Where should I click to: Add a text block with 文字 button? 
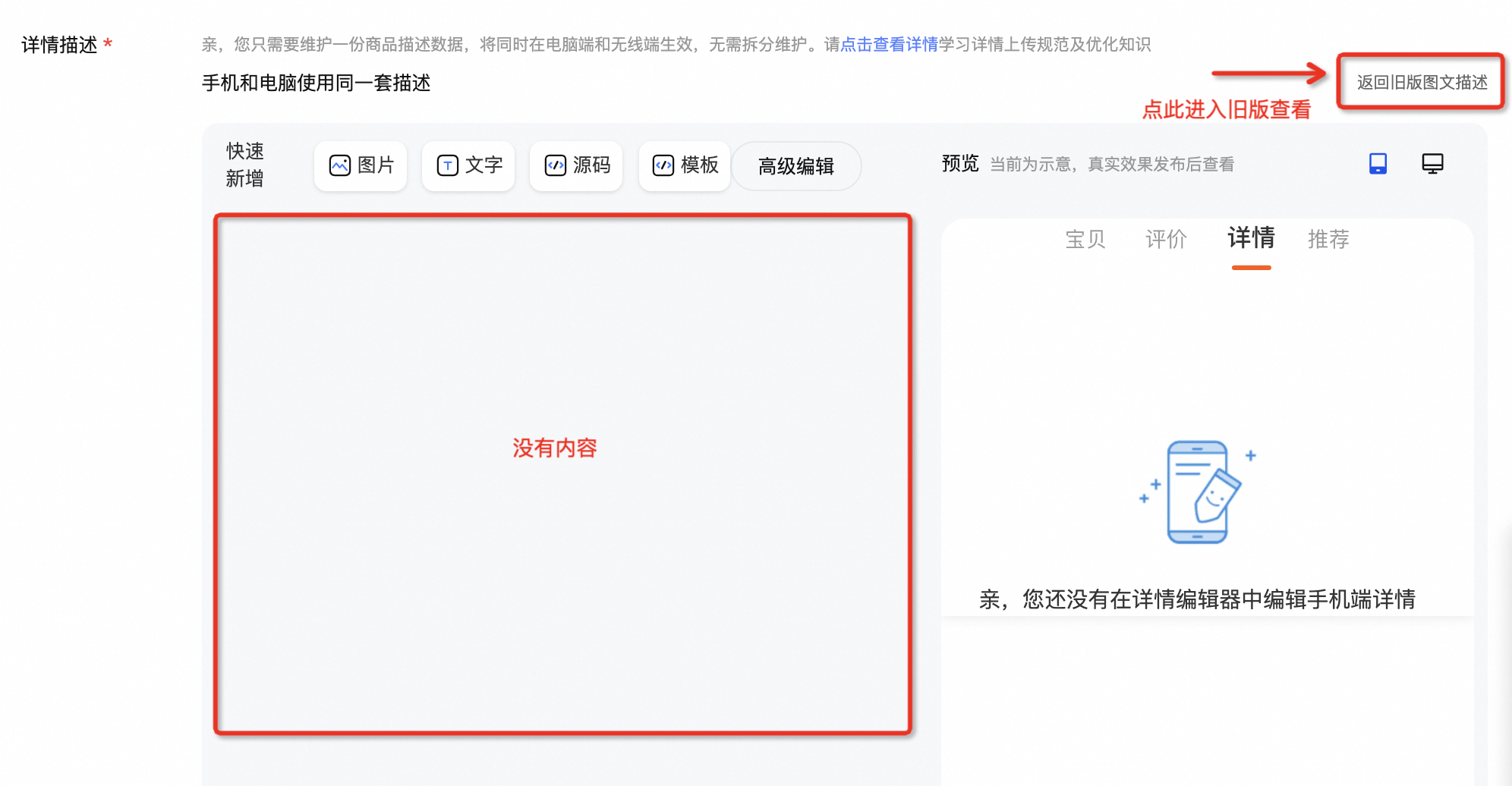pyautogui.click(x=468, y=165)
